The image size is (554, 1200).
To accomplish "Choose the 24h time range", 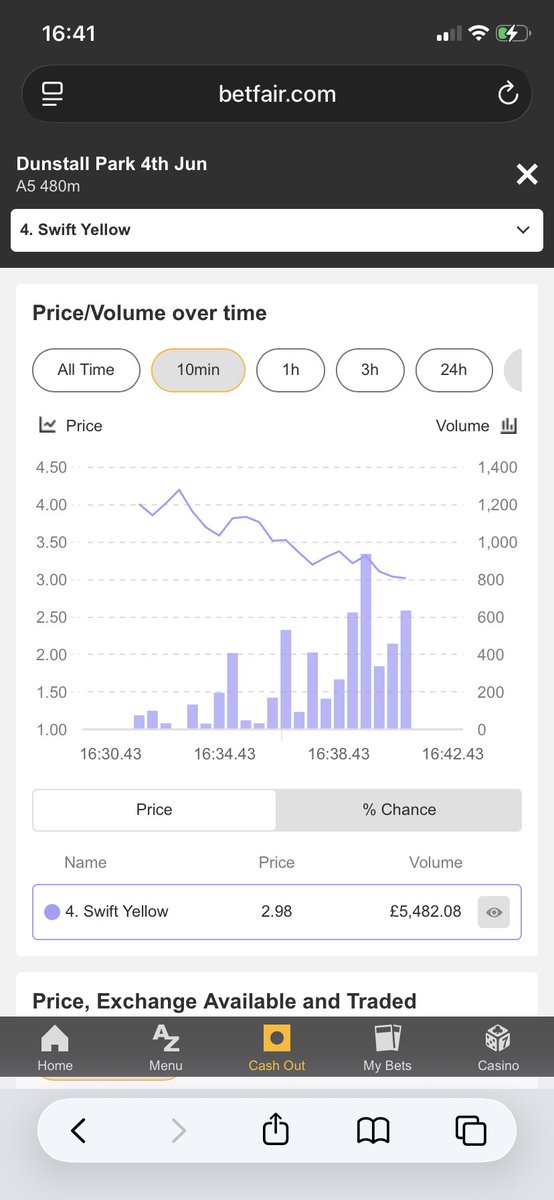I will pyautogui.click(x=454, y=370).
